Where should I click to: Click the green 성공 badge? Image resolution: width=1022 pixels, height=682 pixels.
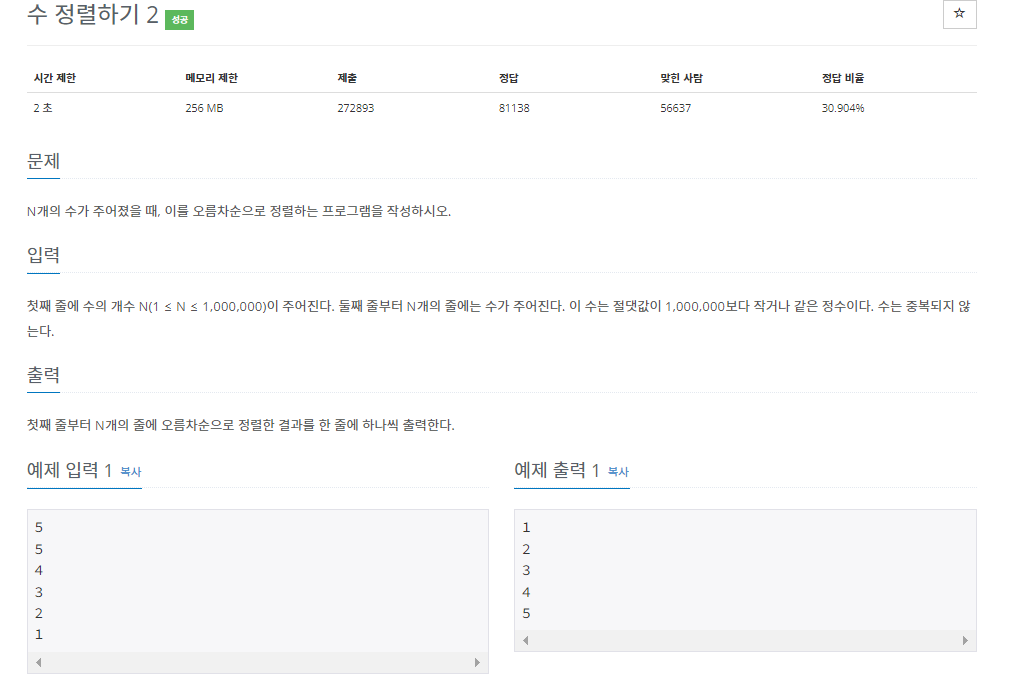(x=179, y=20)
